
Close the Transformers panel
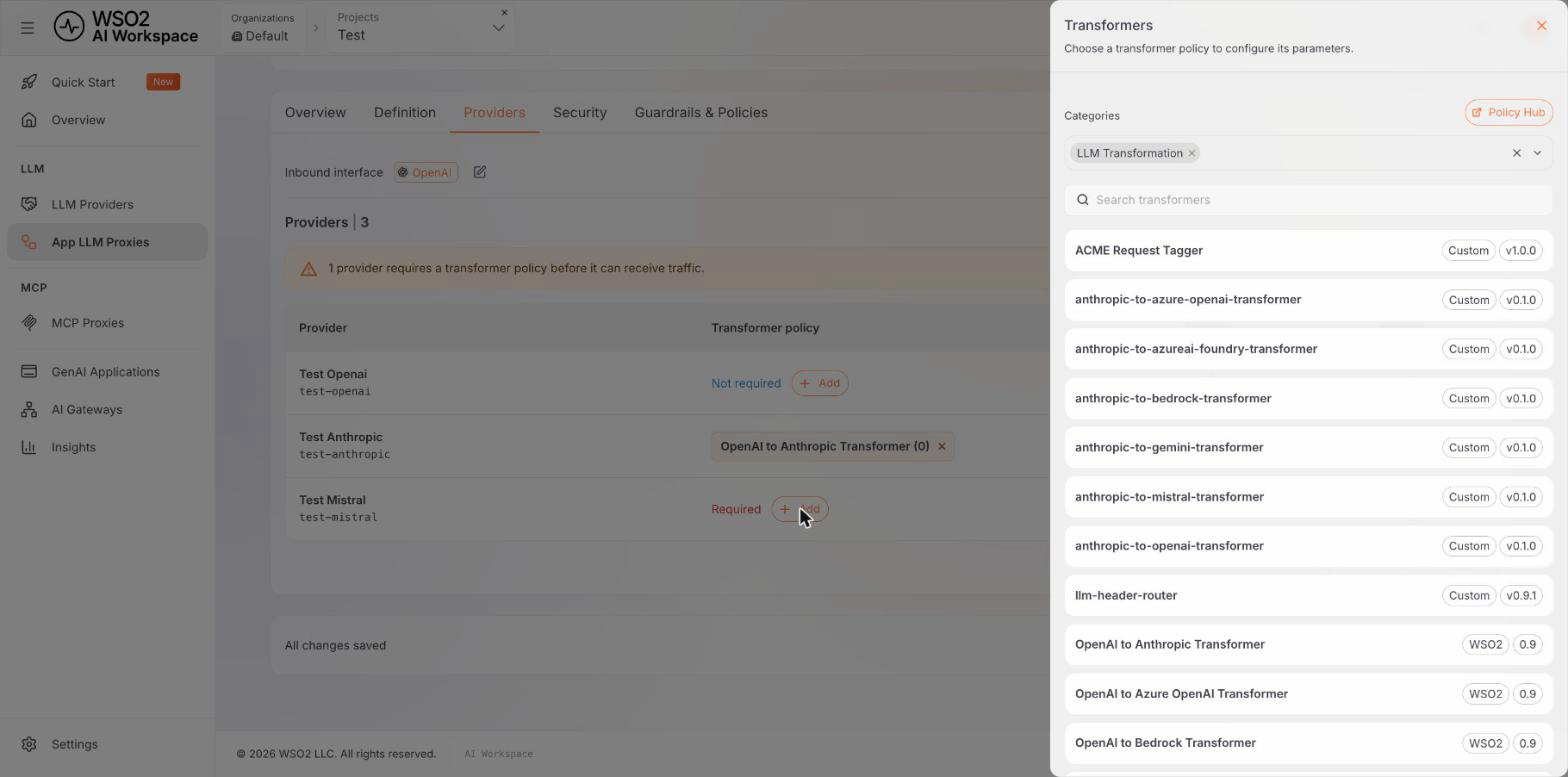coord(1541,26)
